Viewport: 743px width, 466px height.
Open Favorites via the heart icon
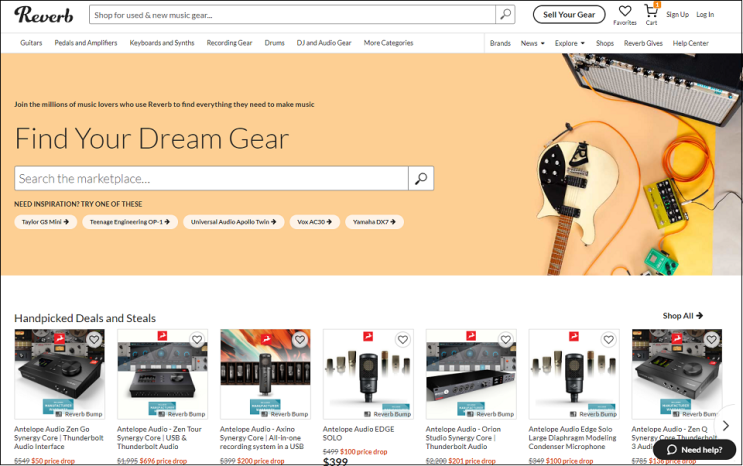[625, 15]
